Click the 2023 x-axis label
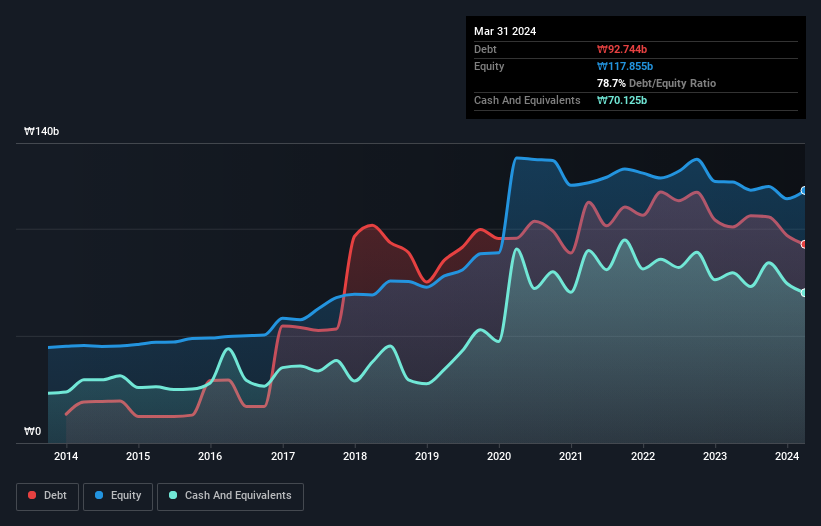821x526 pixels. pyautogui.click(x=715, y=456)
